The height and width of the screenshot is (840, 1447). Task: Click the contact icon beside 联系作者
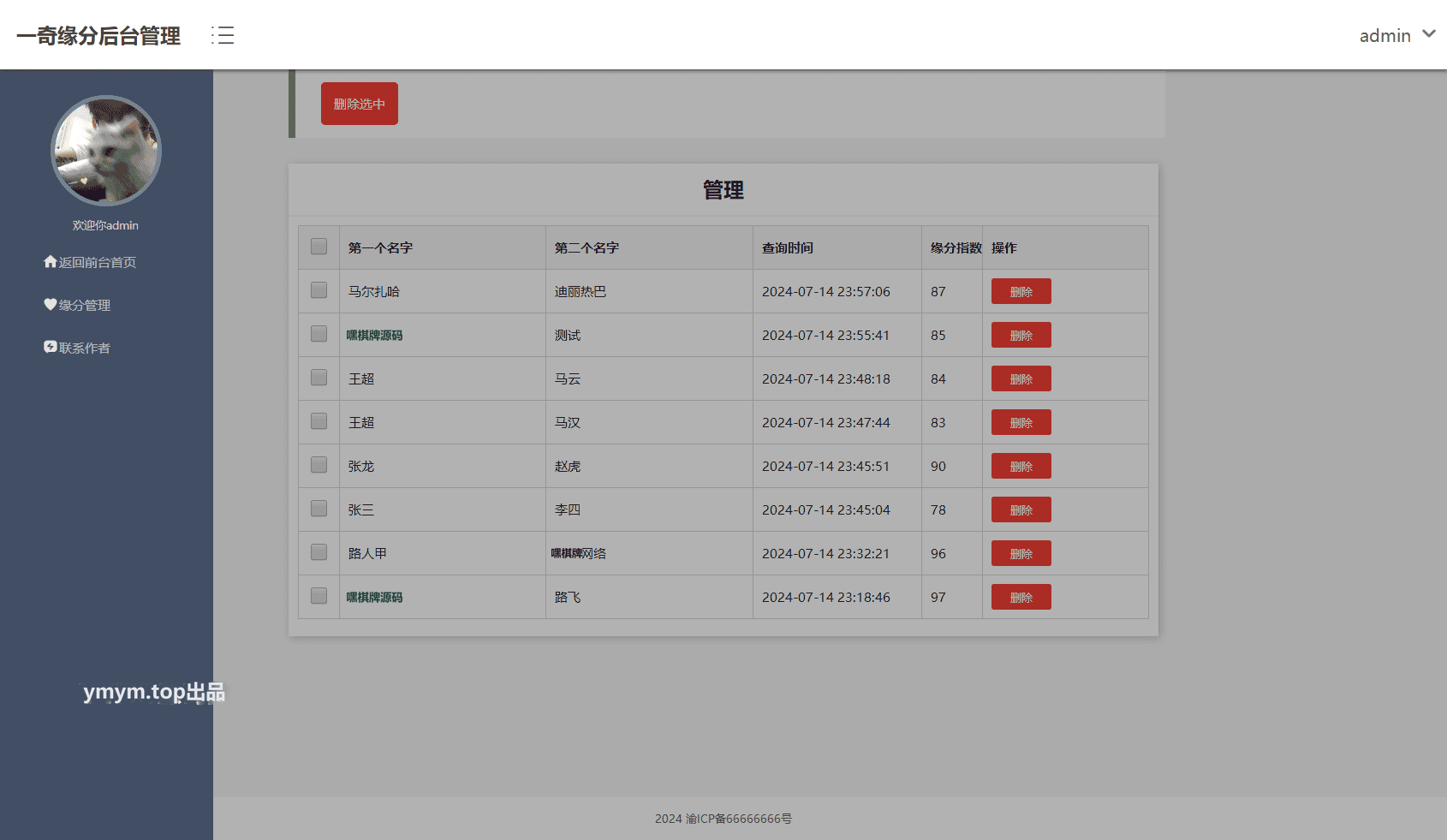click(51, 347)
